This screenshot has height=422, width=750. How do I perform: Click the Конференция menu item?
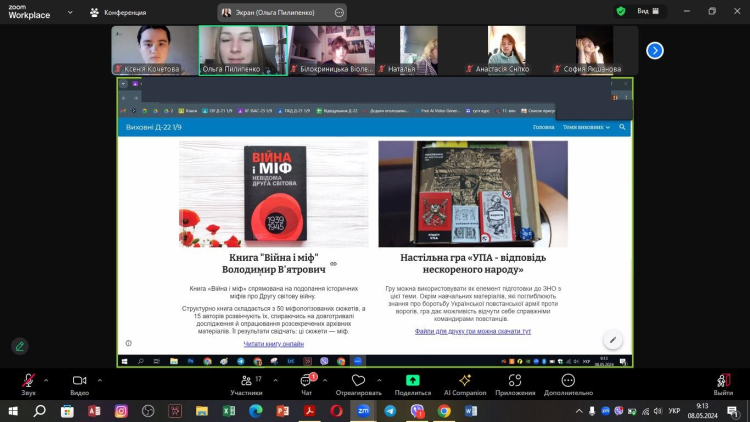117,12
